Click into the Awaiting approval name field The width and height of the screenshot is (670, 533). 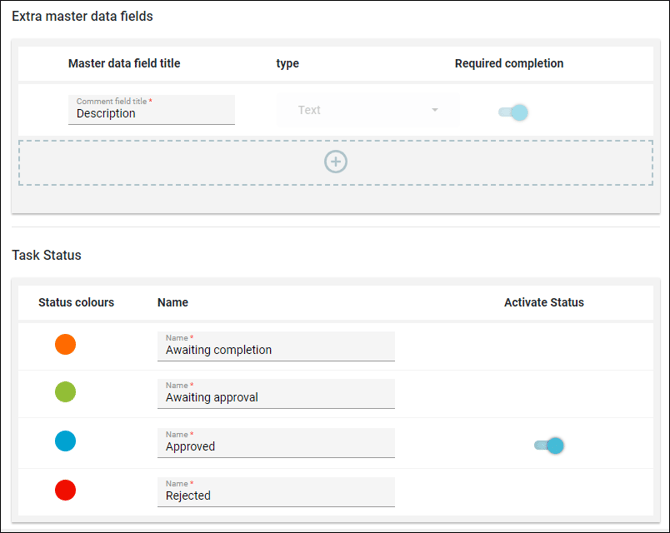pyautogui.click(x=276, y=397)
